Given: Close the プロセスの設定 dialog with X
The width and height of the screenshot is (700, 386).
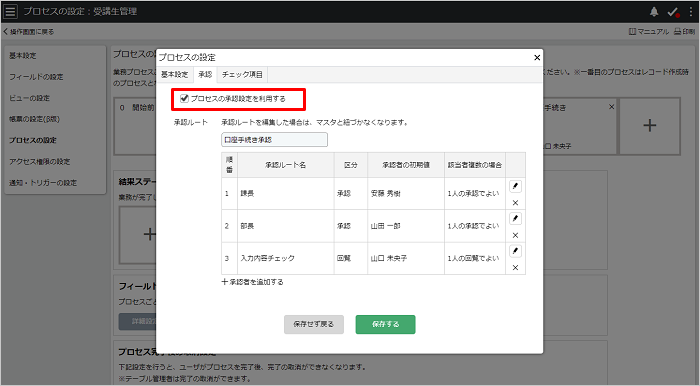Looking at the screenshot, I should click(537, 58).
